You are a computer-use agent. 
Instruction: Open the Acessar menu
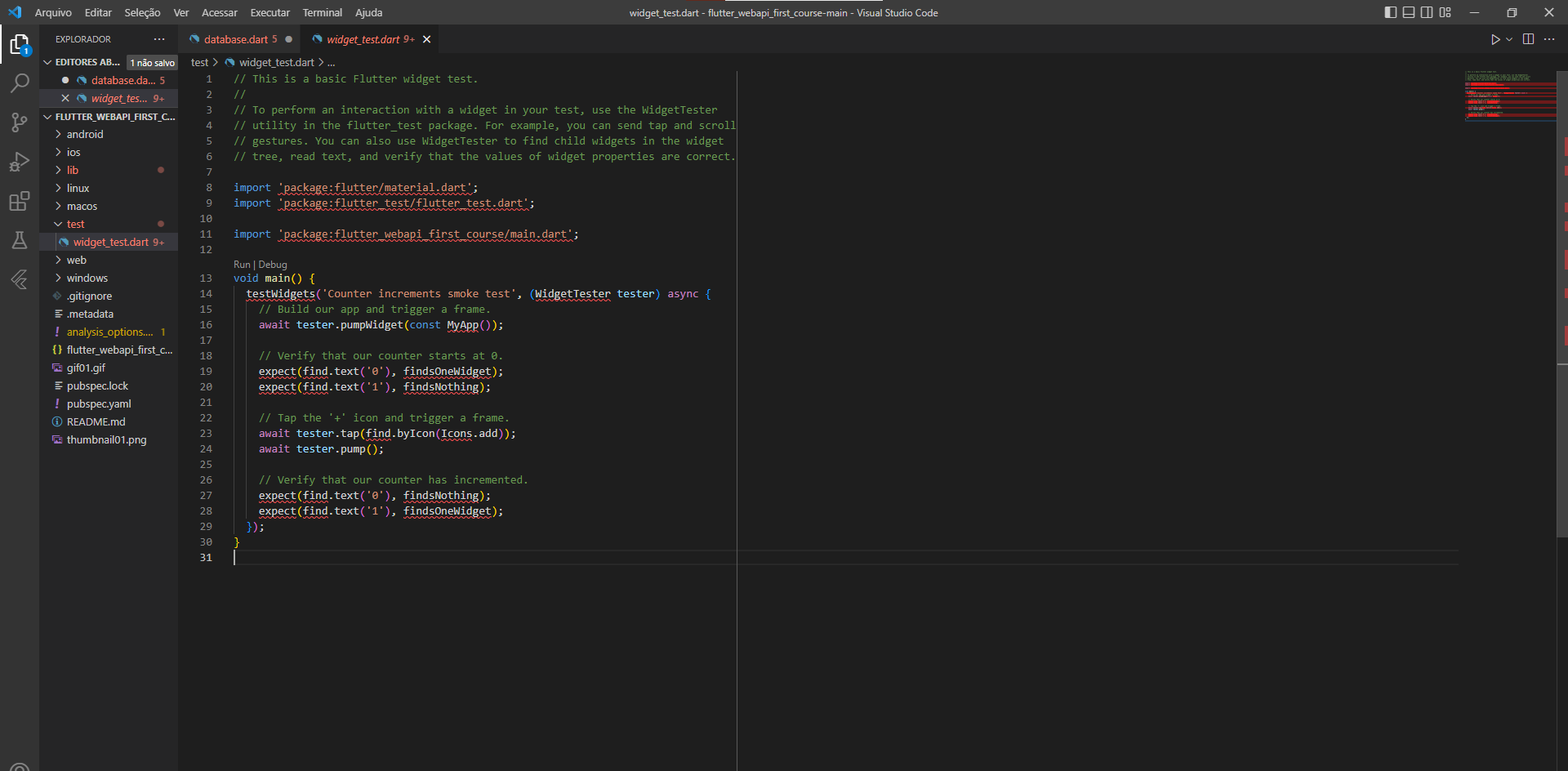pos(220,12)
